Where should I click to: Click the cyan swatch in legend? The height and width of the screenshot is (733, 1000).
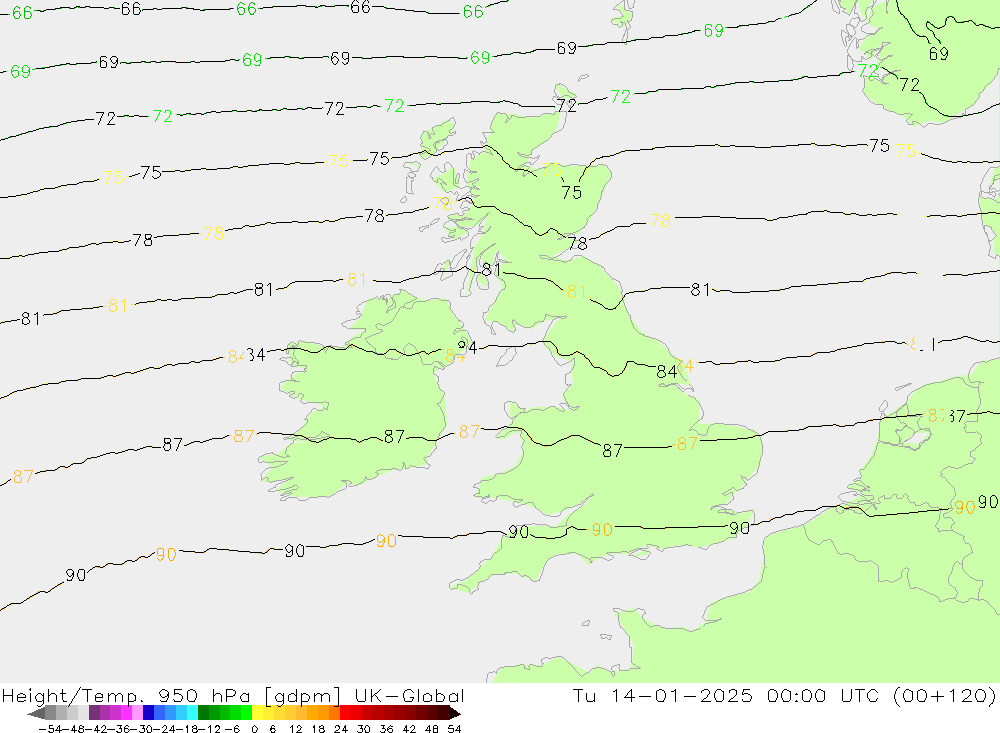[x=191, y=713]
